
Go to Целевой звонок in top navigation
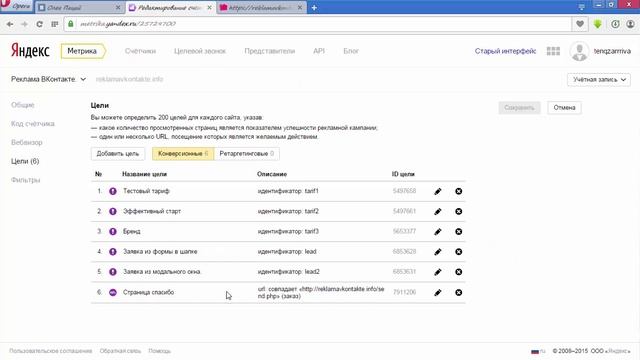[x=200, y=51]
